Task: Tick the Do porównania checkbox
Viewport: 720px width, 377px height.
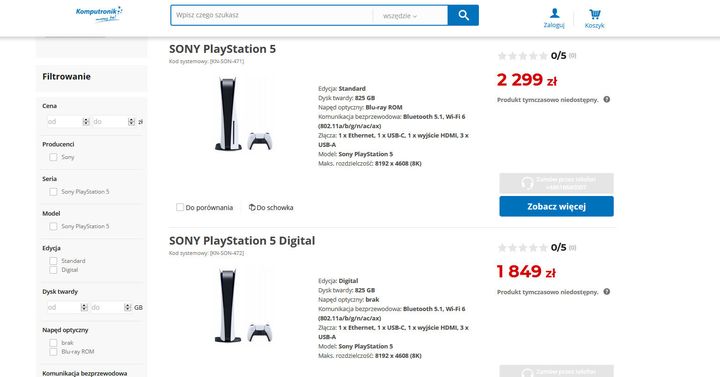Action: pos(180,208)
